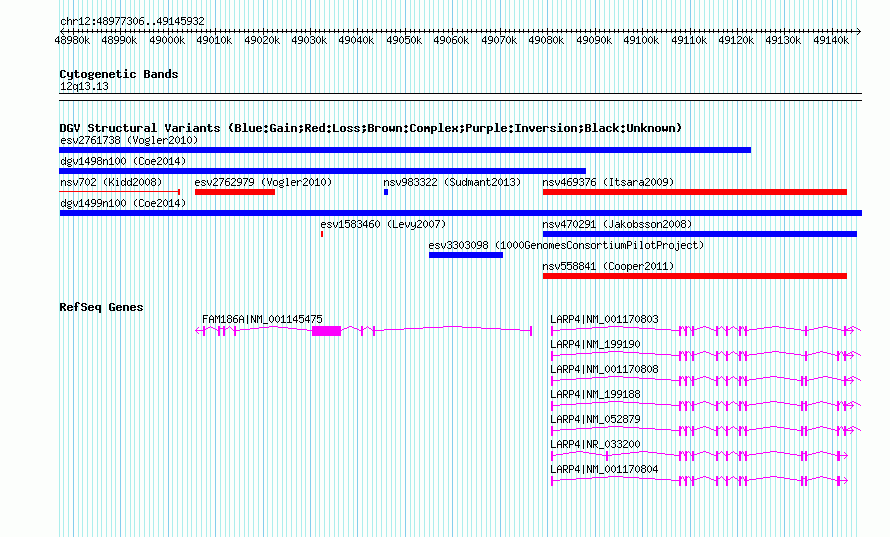Open the LARP4|NM_001170803 gene label
The width and height of the screenshot is (890, 537).
point(604,319)
